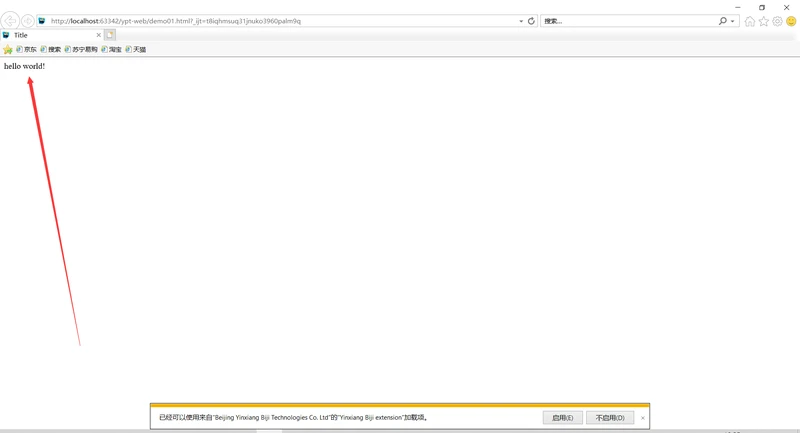The width and height of the screenshot is (800, 433).
Task: Click the add-to-favorites-bar star icon
Action: (x=8, y=49)
